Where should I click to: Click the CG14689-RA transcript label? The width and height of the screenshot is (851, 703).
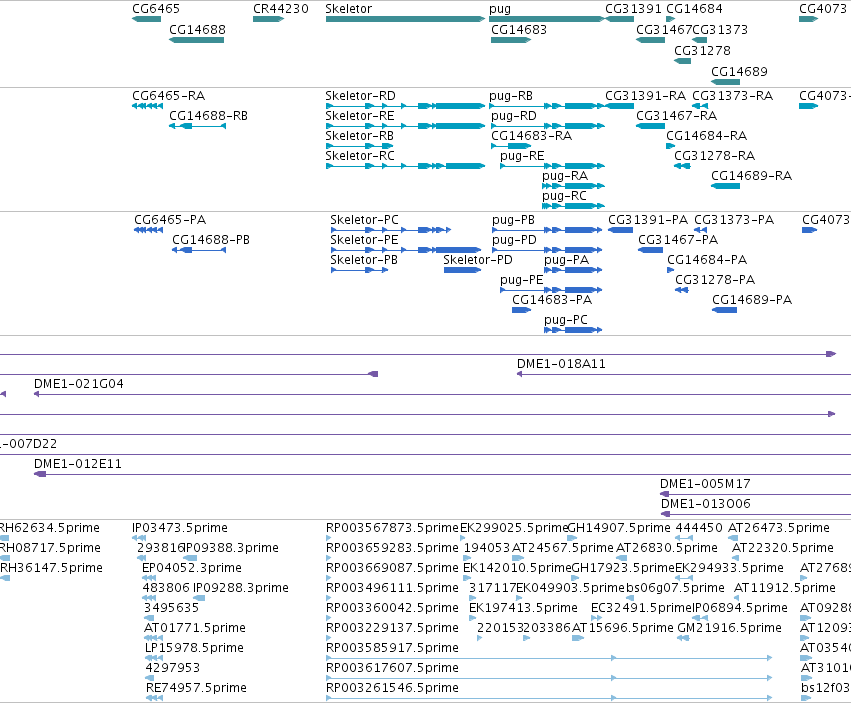coord(751,176)
